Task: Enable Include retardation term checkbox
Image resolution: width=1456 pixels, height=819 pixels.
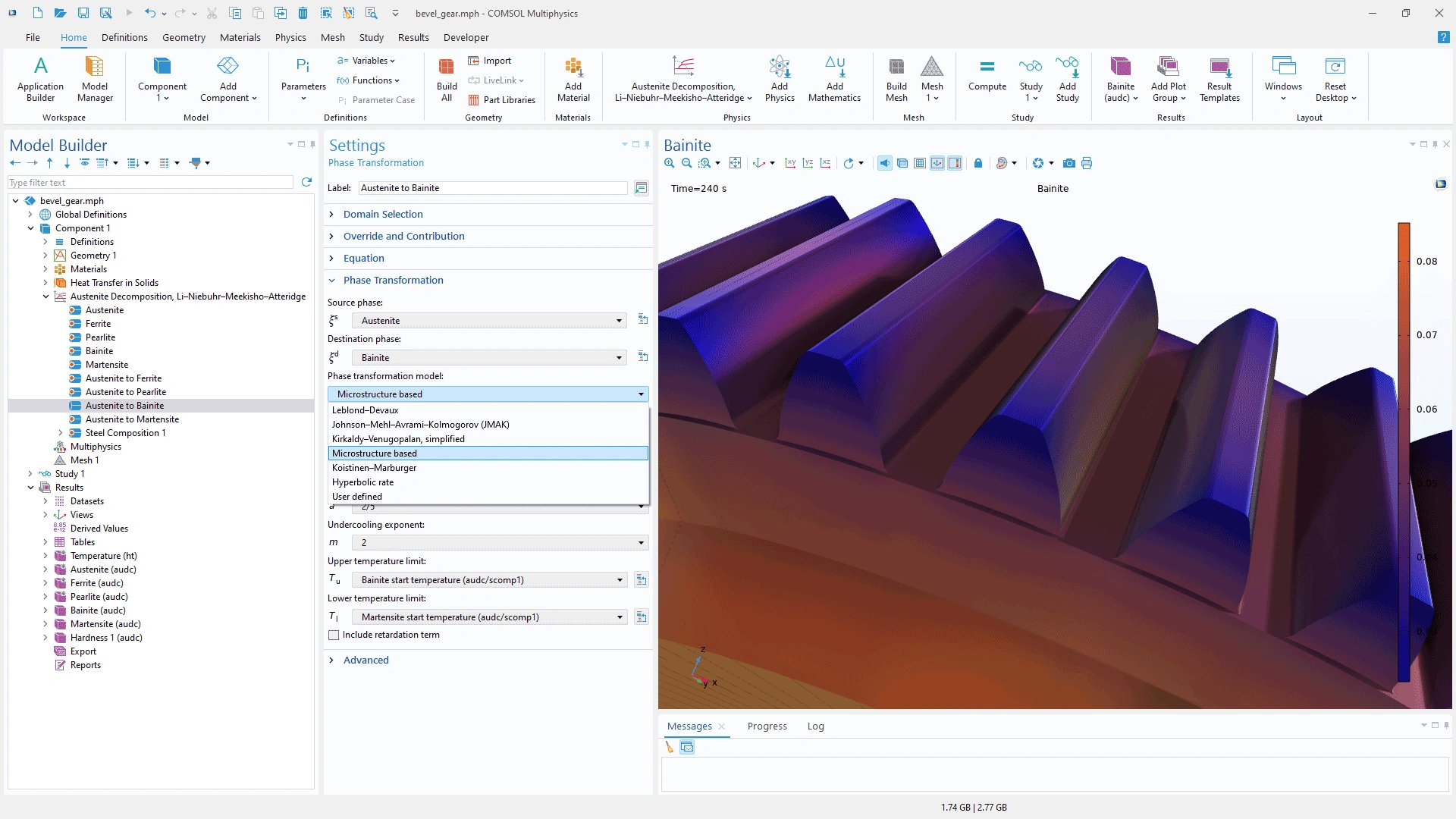Action: (x=334, y=635)
